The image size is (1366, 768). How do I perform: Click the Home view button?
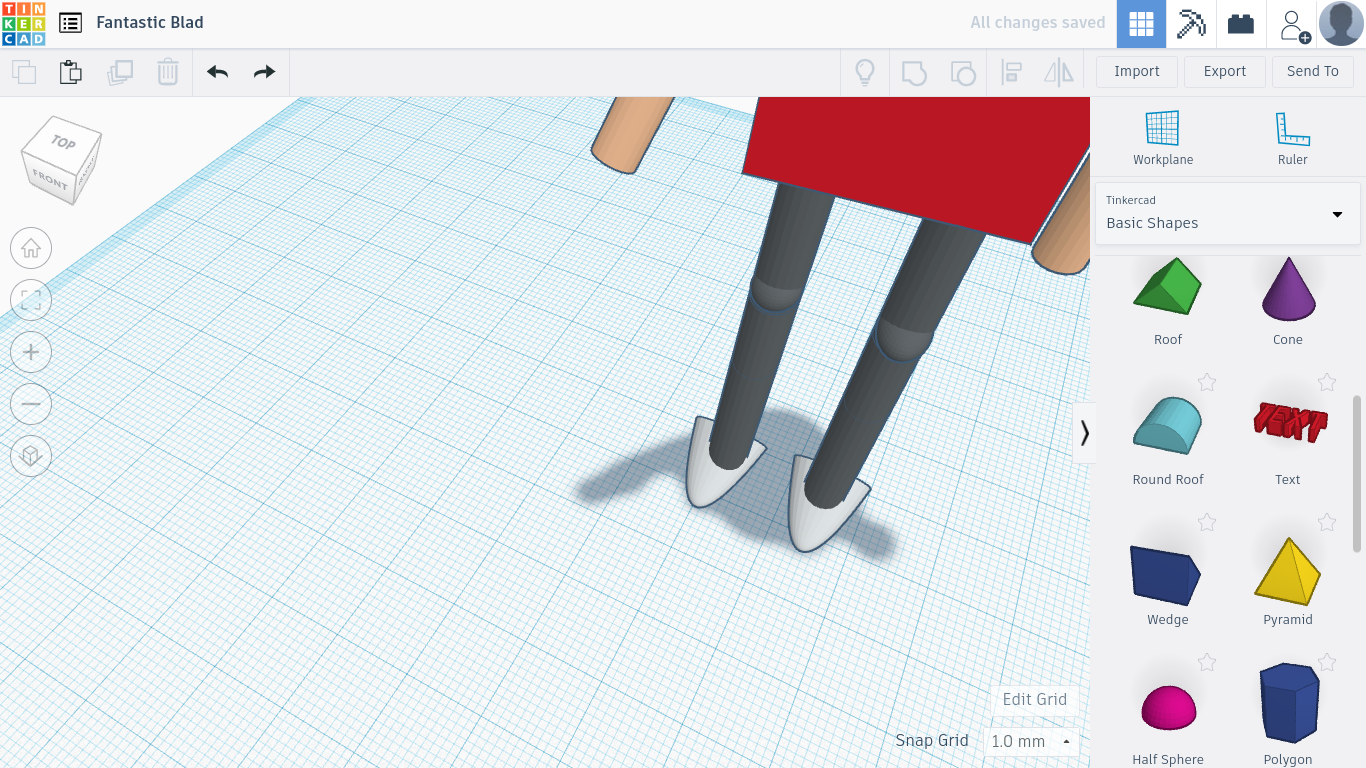(x=31, y=248)
